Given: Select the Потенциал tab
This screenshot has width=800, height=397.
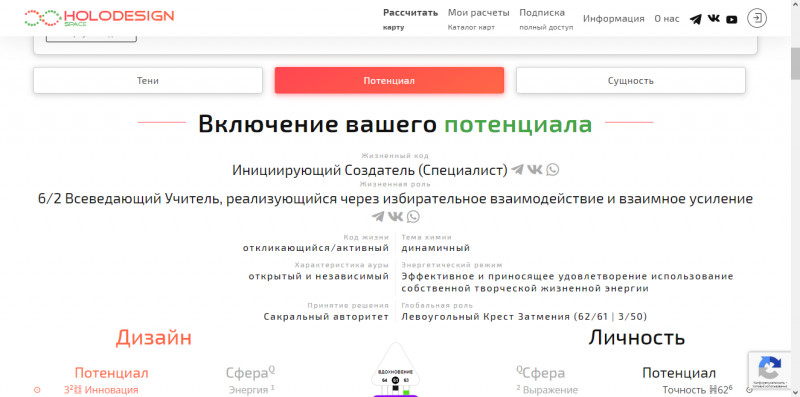Looking at the screenshot, I should (x=389, y=81).
